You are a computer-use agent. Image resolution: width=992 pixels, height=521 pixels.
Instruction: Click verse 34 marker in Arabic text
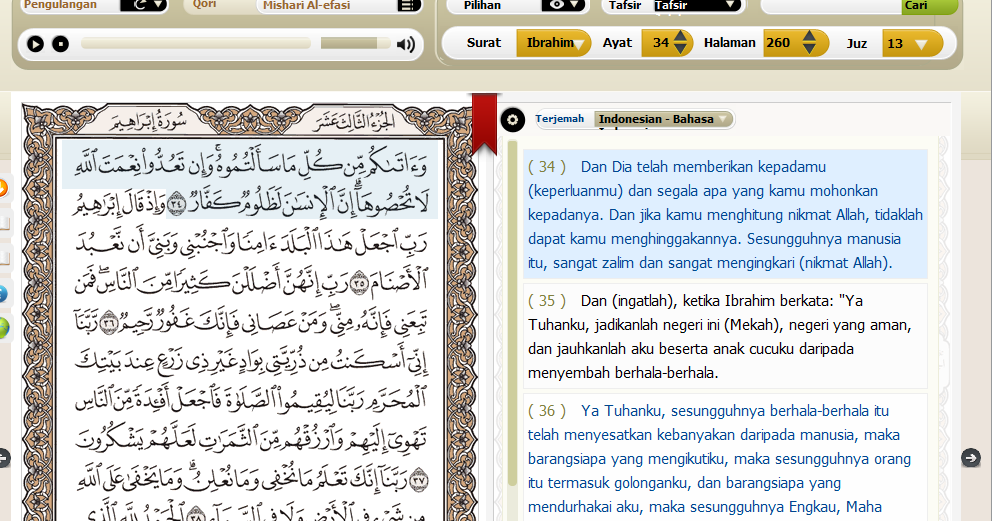[x=177, y=204]
